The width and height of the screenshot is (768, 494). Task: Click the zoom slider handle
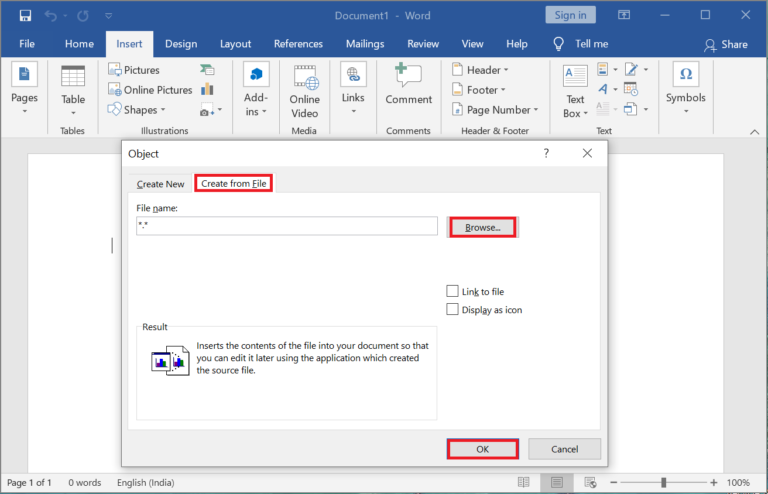pos(664,483)
